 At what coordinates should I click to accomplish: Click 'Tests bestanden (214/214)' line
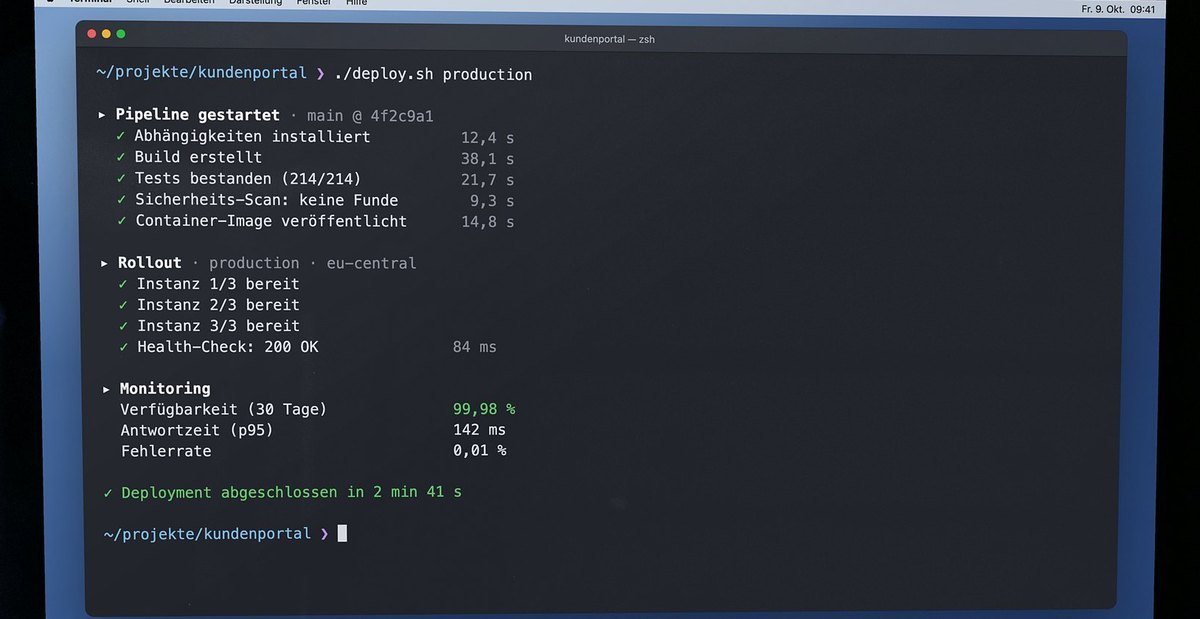click(248, 179)
